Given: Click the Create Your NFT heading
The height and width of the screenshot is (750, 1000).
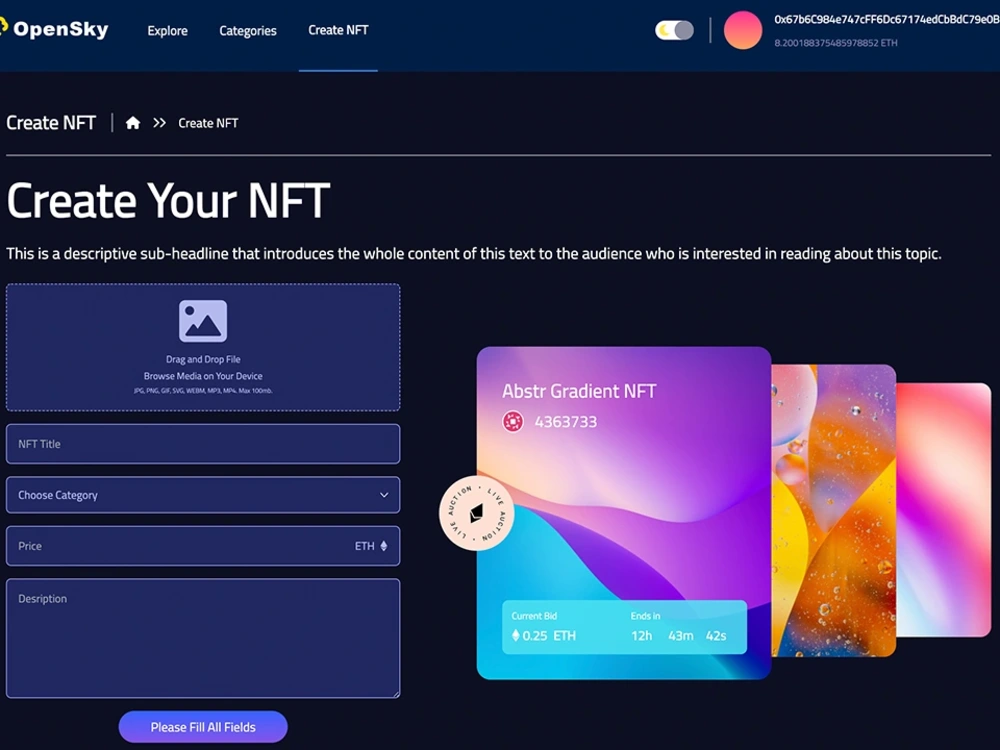Looking at the screenshot, I should [x=168, y=200].
